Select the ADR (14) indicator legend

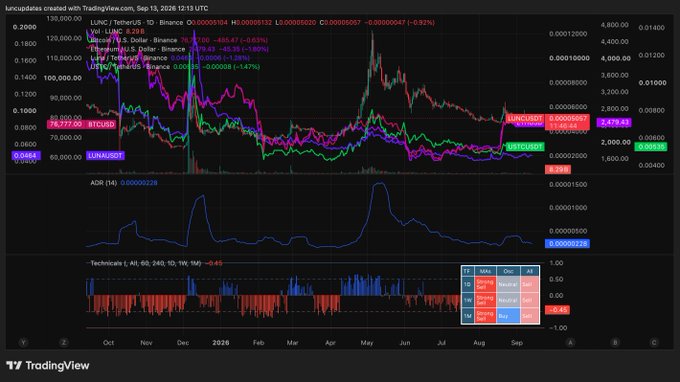[x=124, y=183]
